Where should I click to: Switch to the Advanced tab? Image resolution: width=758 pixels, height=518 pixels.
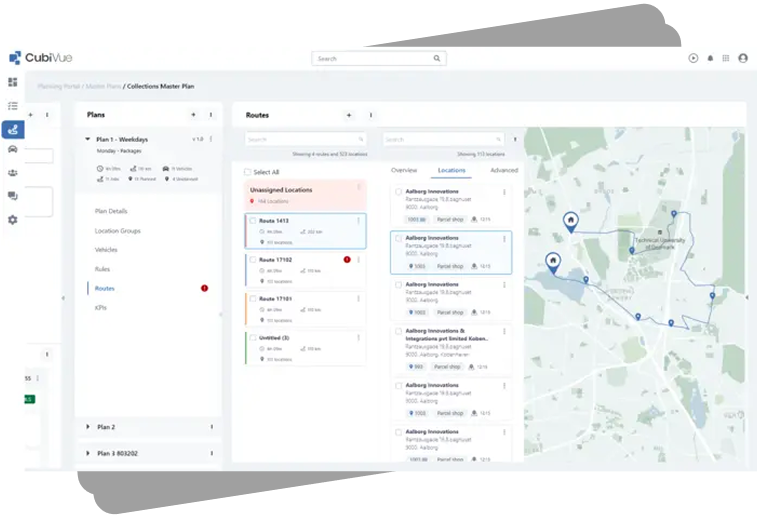point(503,171)
